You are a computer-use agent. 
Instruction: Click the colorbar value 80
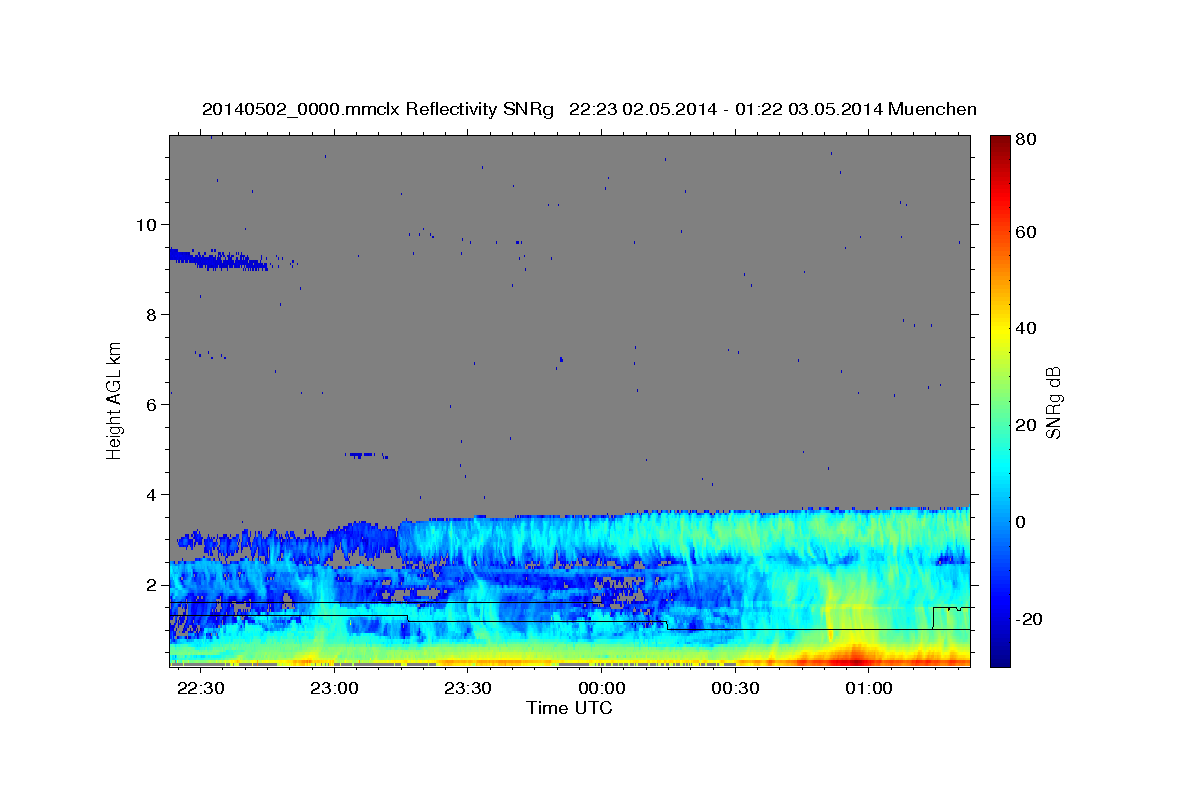pos(1025,140)
